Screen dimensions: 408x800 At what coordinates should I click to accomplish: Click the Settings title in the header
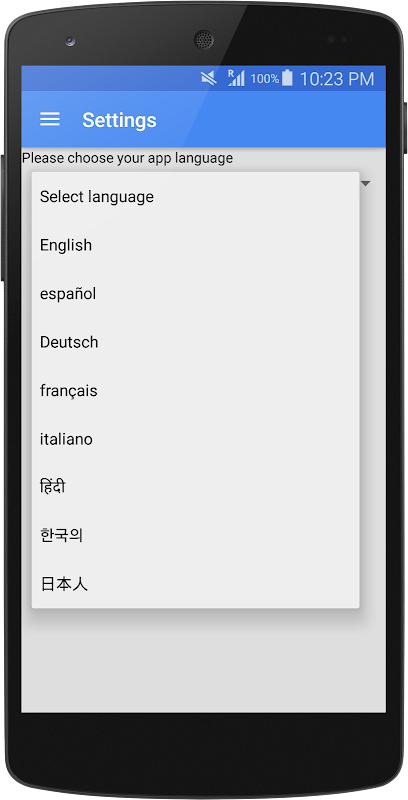pyautogui.click(x=119, y=120)
